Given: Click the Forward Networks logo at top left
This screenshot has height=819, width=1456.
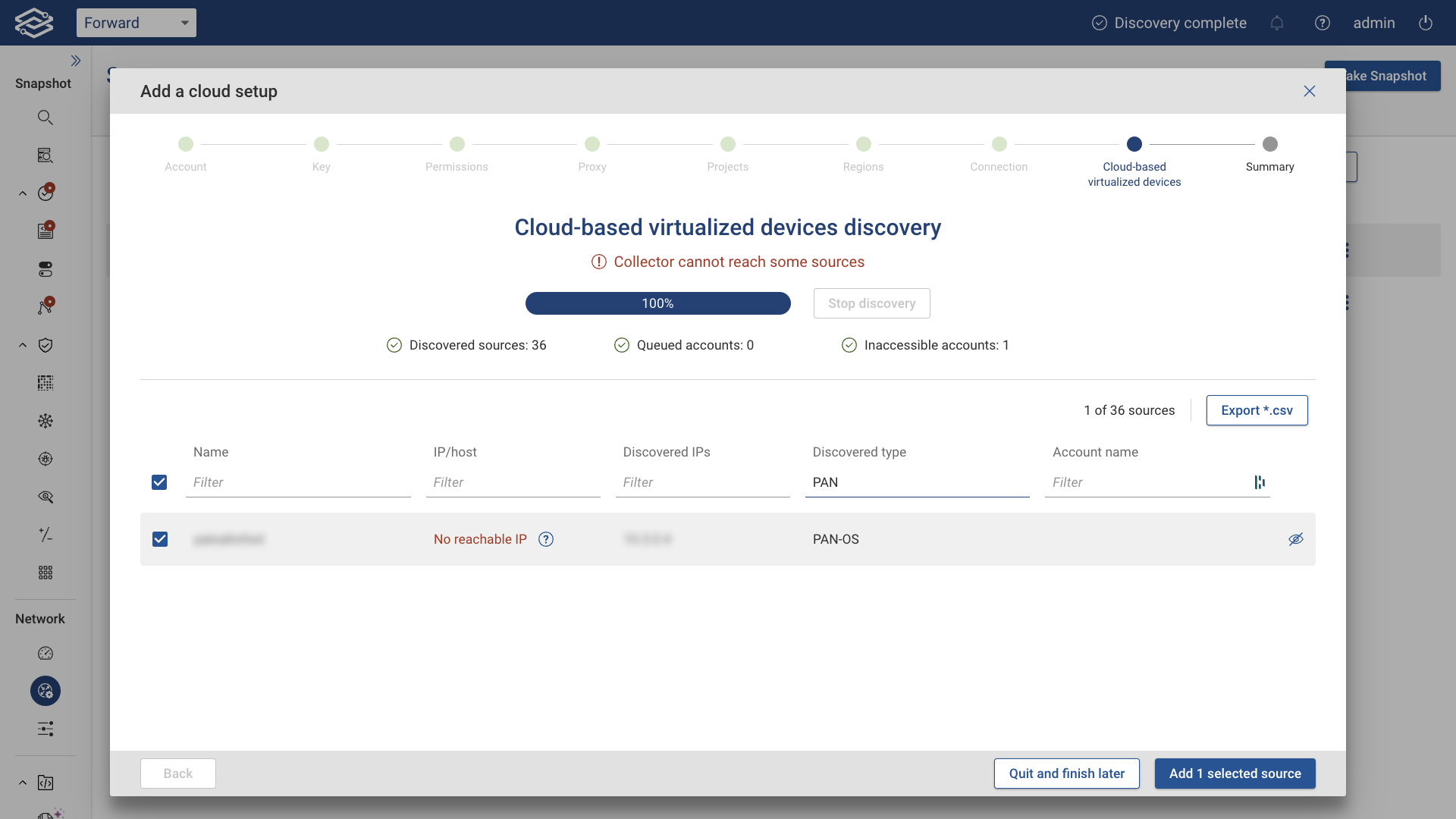Looking at the screenshot, I should tap(33, 22).
